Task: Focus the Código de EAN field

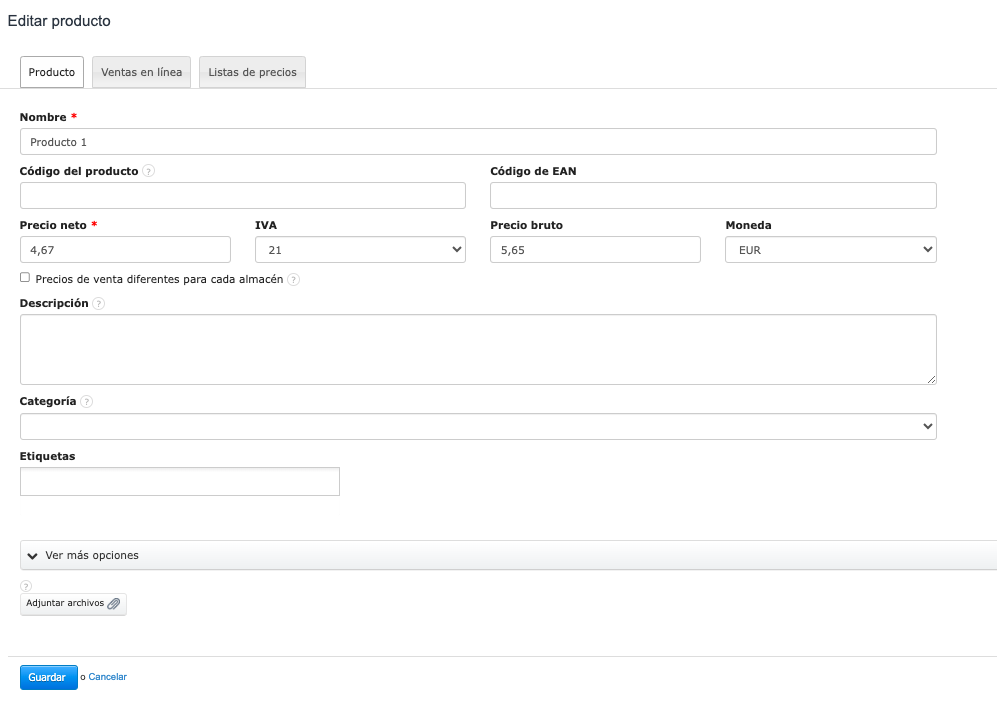Action: (x=713, y=196)
